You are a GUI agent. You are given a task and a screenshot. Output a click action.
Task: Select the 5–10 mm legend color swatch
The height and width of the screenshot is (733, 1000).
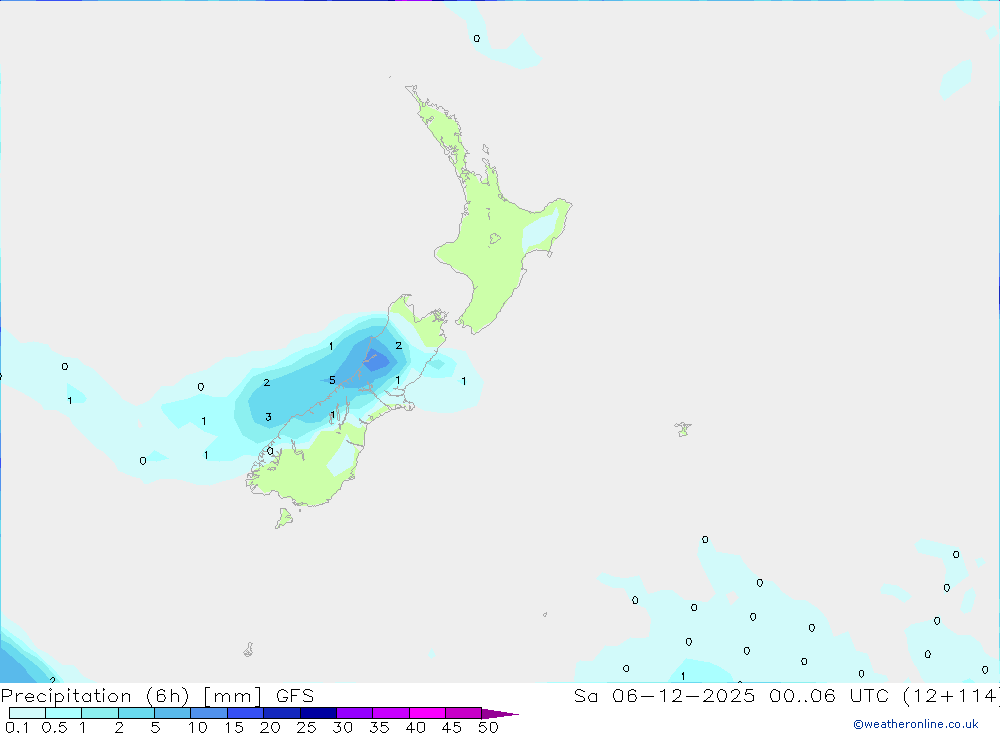point(173,713)
